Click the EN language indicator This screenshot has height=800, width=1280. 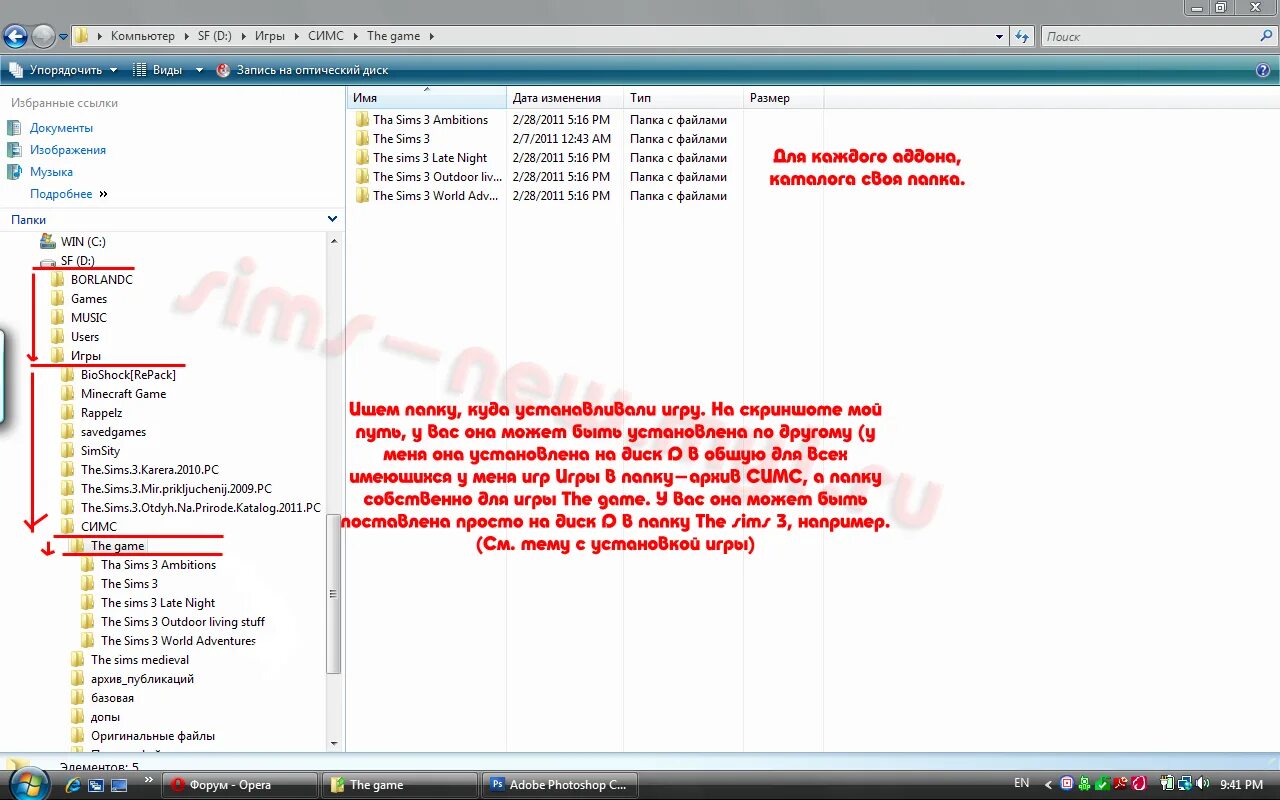click(x=1021, y=783)
